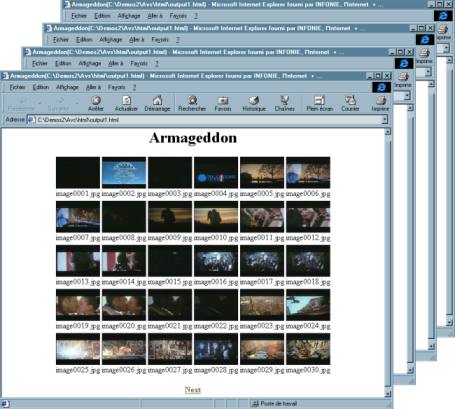Click the front window scrollbar down arrow
The height and width of the screenshot is (409, 455).
pos(387,394)
